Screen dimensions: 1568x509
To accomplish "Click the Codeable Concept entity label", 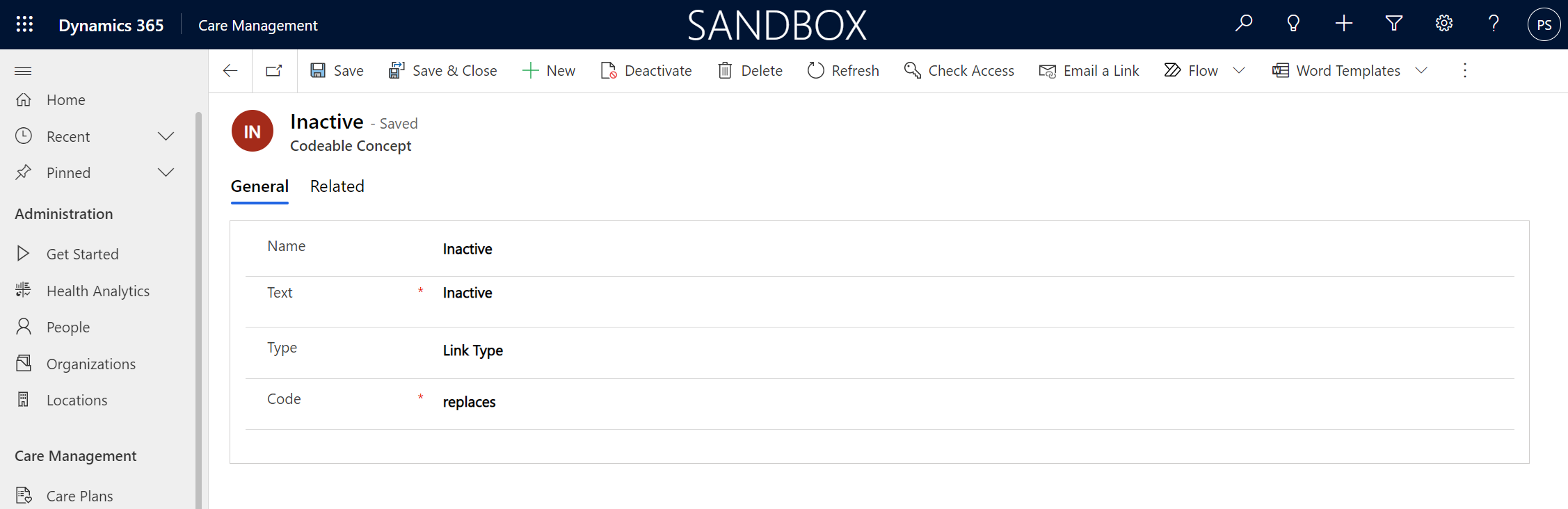I will click(351, 146).
